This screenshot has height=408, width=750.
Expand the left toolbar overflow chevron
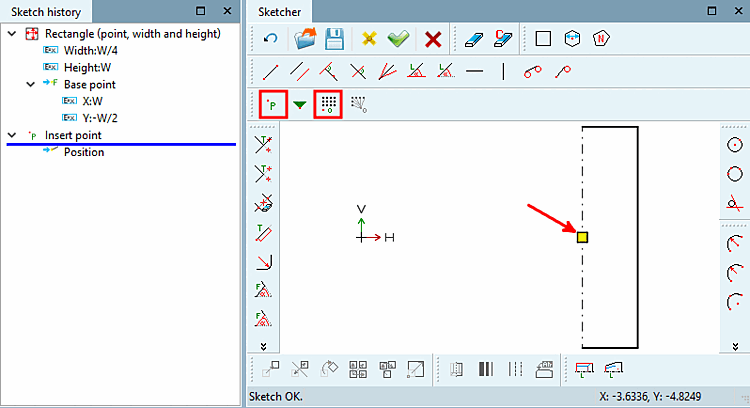[264, 346]
